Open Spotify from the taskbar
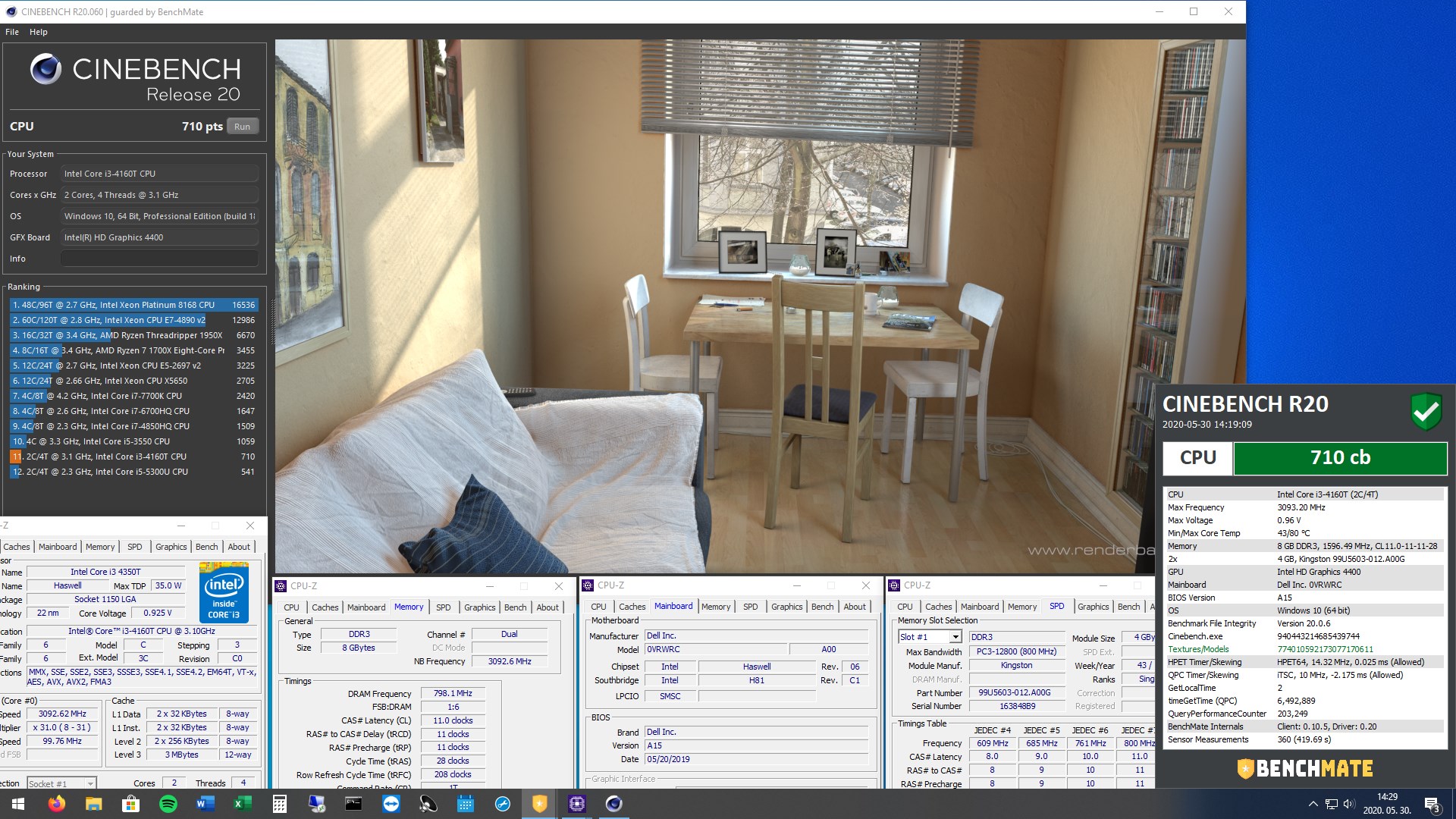1456x819 pixels. pos(168,804)
